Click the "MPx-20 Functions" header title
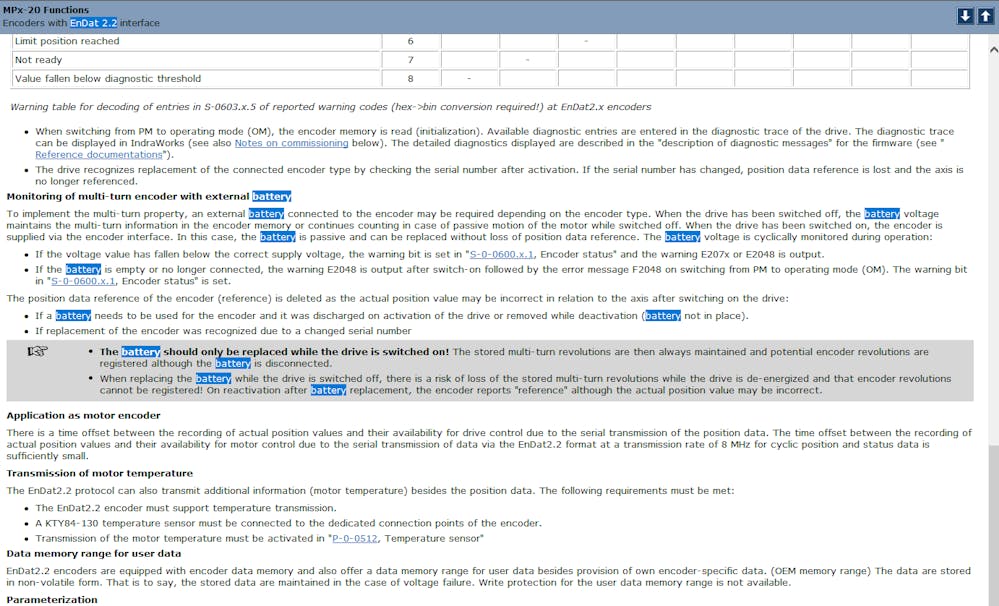 click(x=45, y=10)
